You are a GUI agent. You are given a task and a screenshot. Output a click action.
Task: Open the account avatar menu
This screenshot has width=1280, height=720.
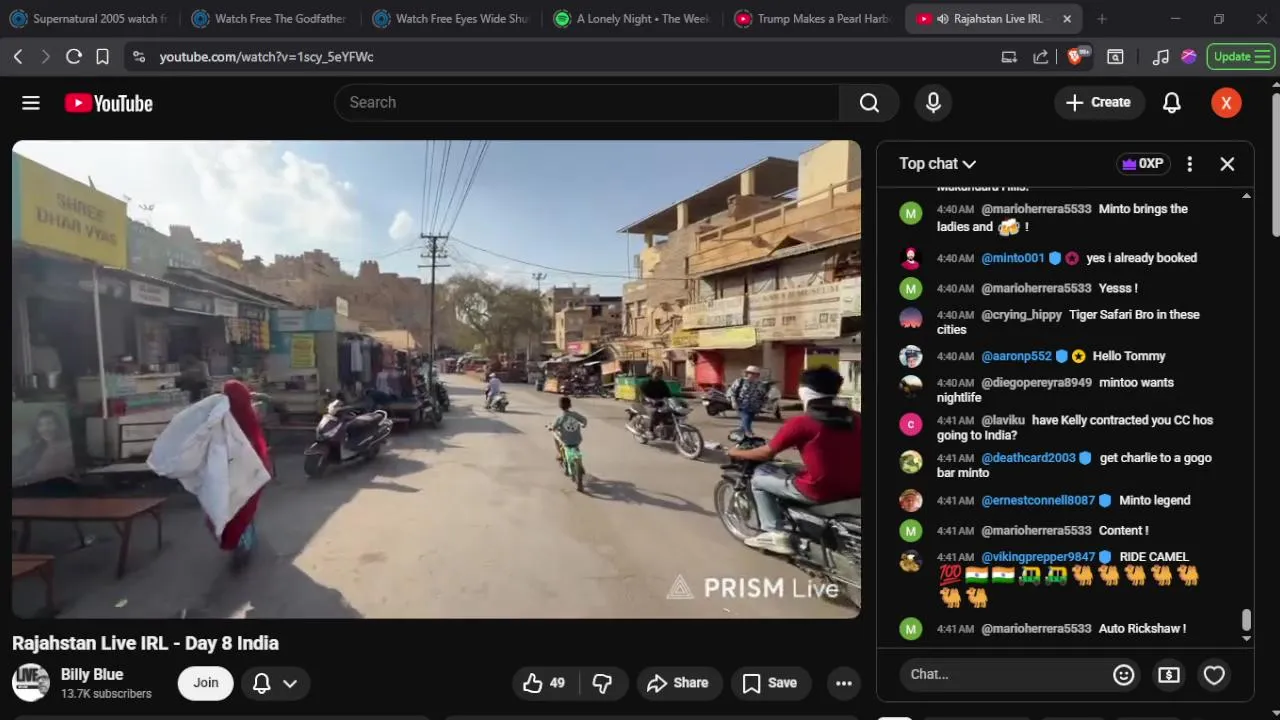(1226, 102)
